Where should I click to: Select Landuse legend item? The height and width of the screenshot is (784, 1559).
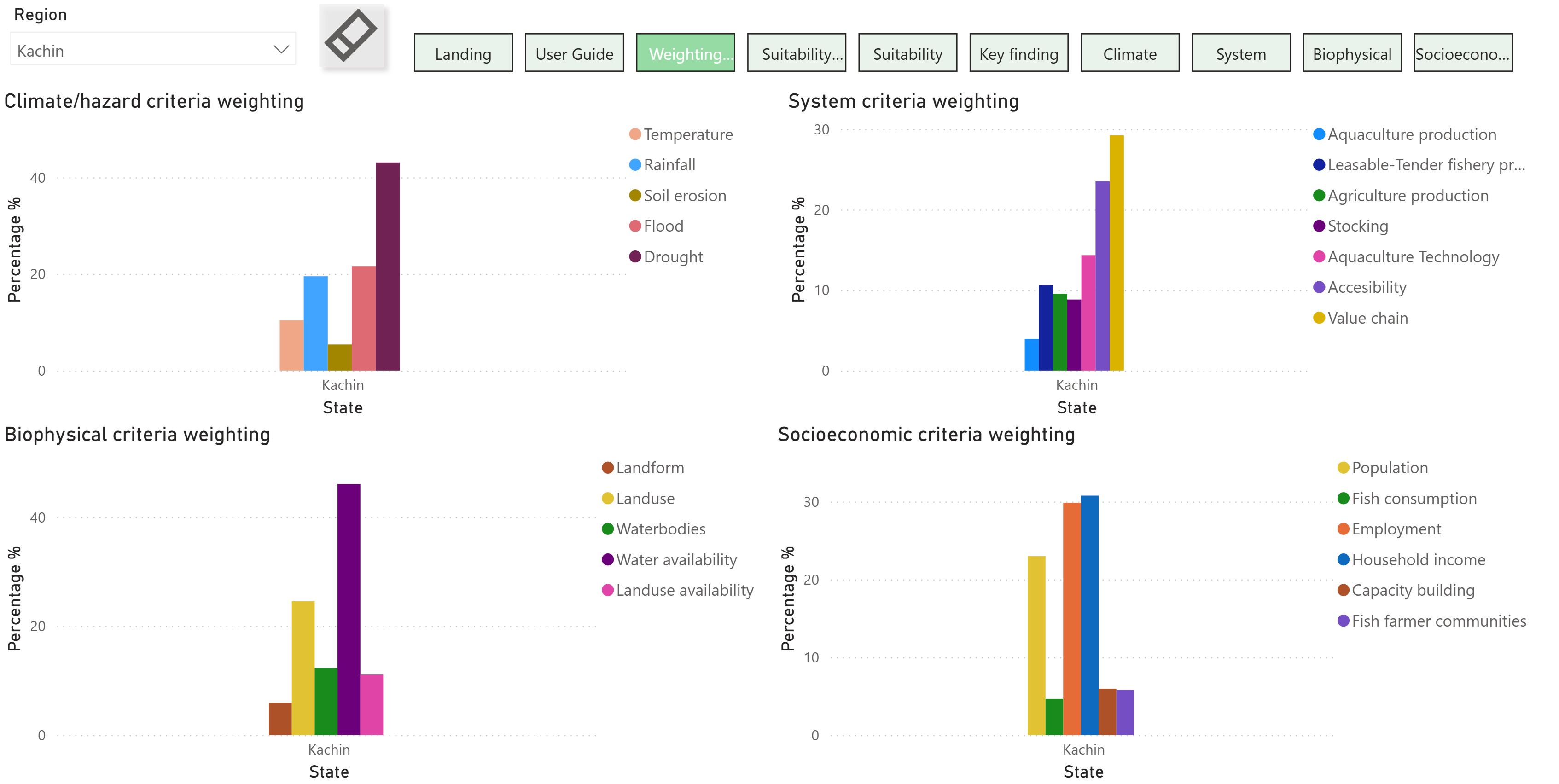pyautogui.click(x=639, y=499)
